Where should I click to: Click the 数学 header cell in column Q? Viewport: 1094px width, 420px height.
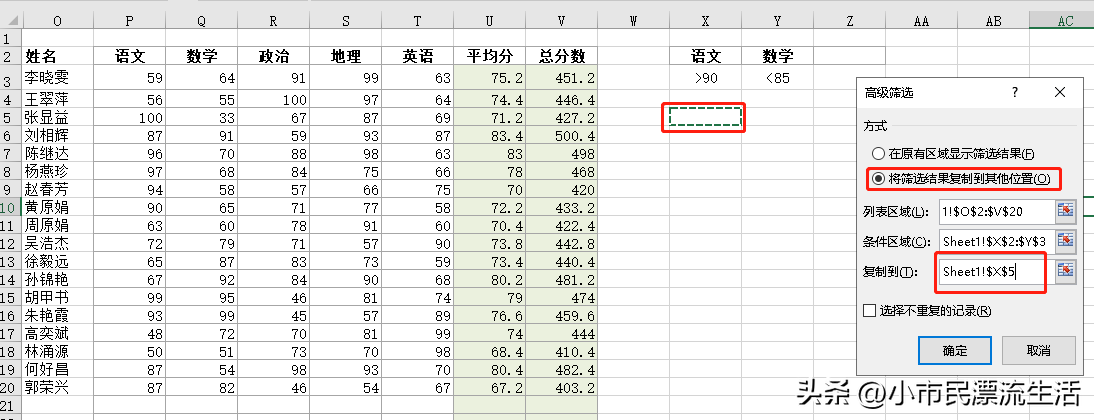(201, 56)
